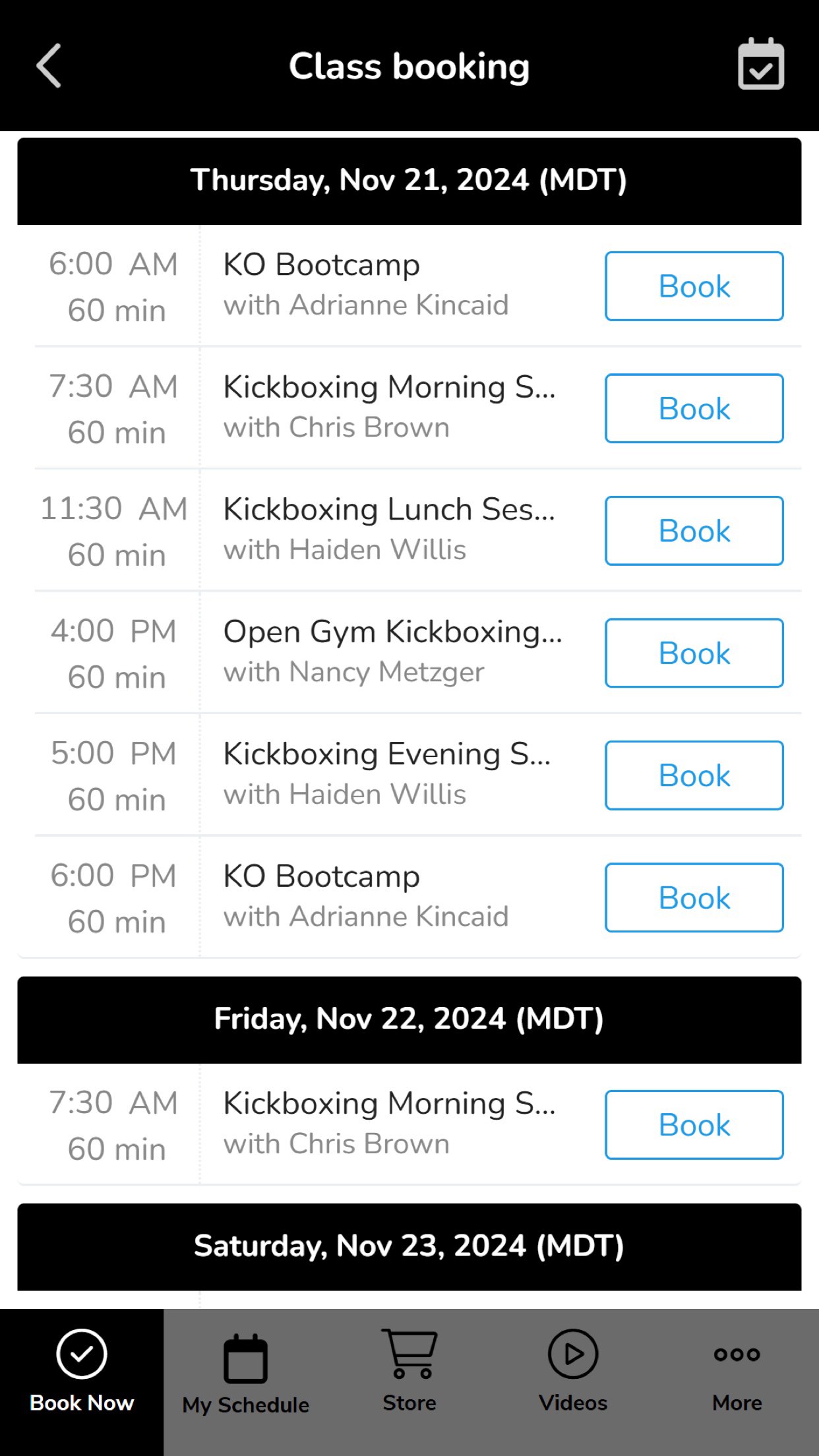The image size is (819, 1456).
Task: Open the Store shopping cart icon
Action: click(x=409, y=1354)
